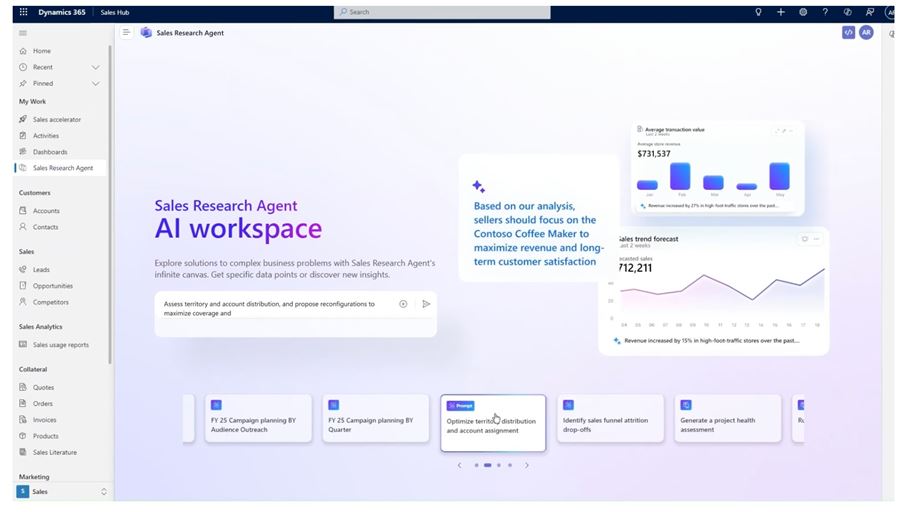
Task: Click the code view icon beside AR avatar
Action: coord(848,33)
